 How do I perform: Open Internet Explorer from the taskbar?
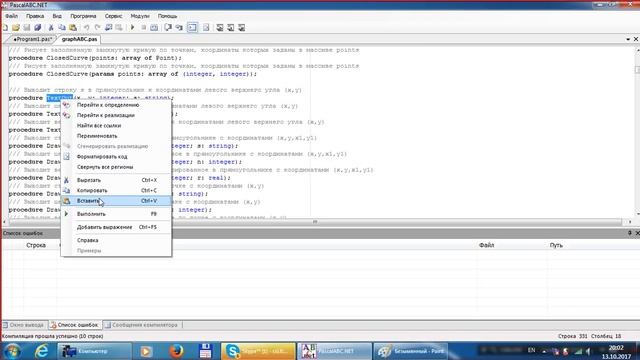41,351
